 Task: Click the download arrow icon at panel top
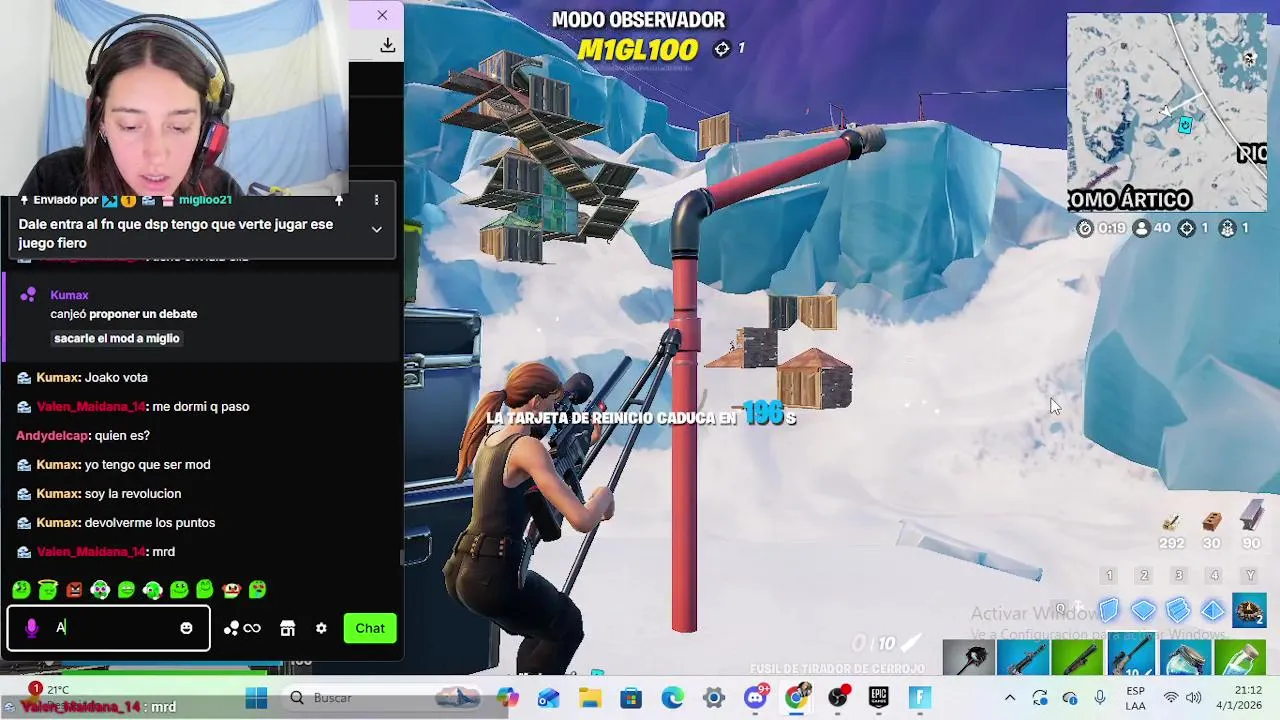388,45
